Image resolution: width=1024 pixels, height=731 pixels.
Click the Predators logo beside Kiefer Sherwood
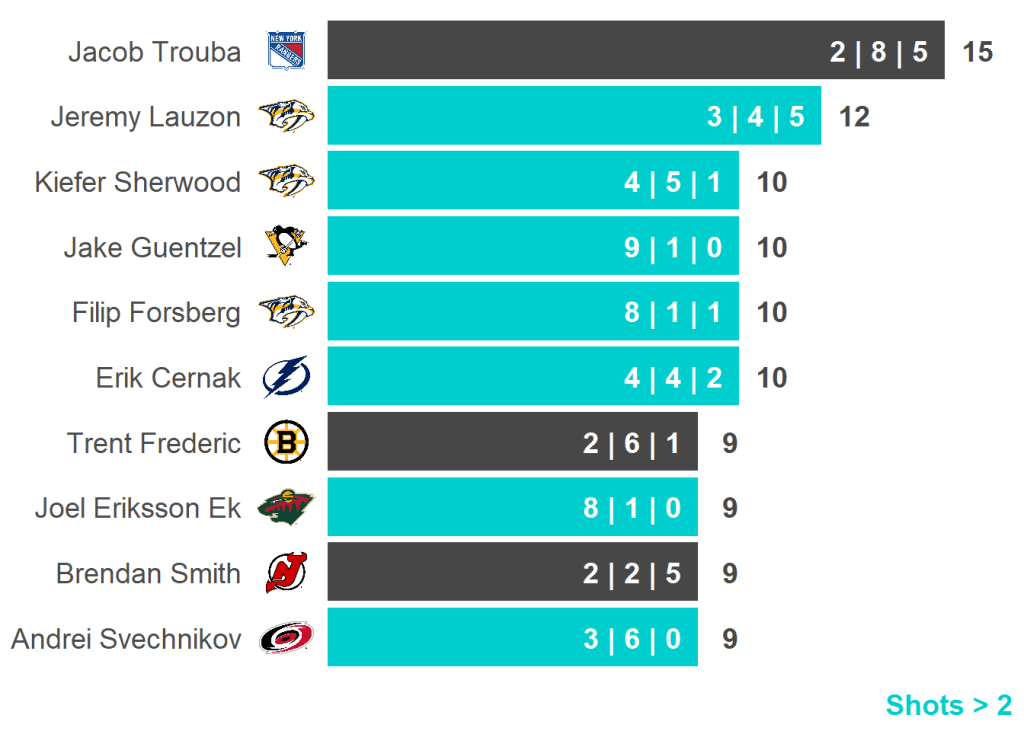coord(286,182)
